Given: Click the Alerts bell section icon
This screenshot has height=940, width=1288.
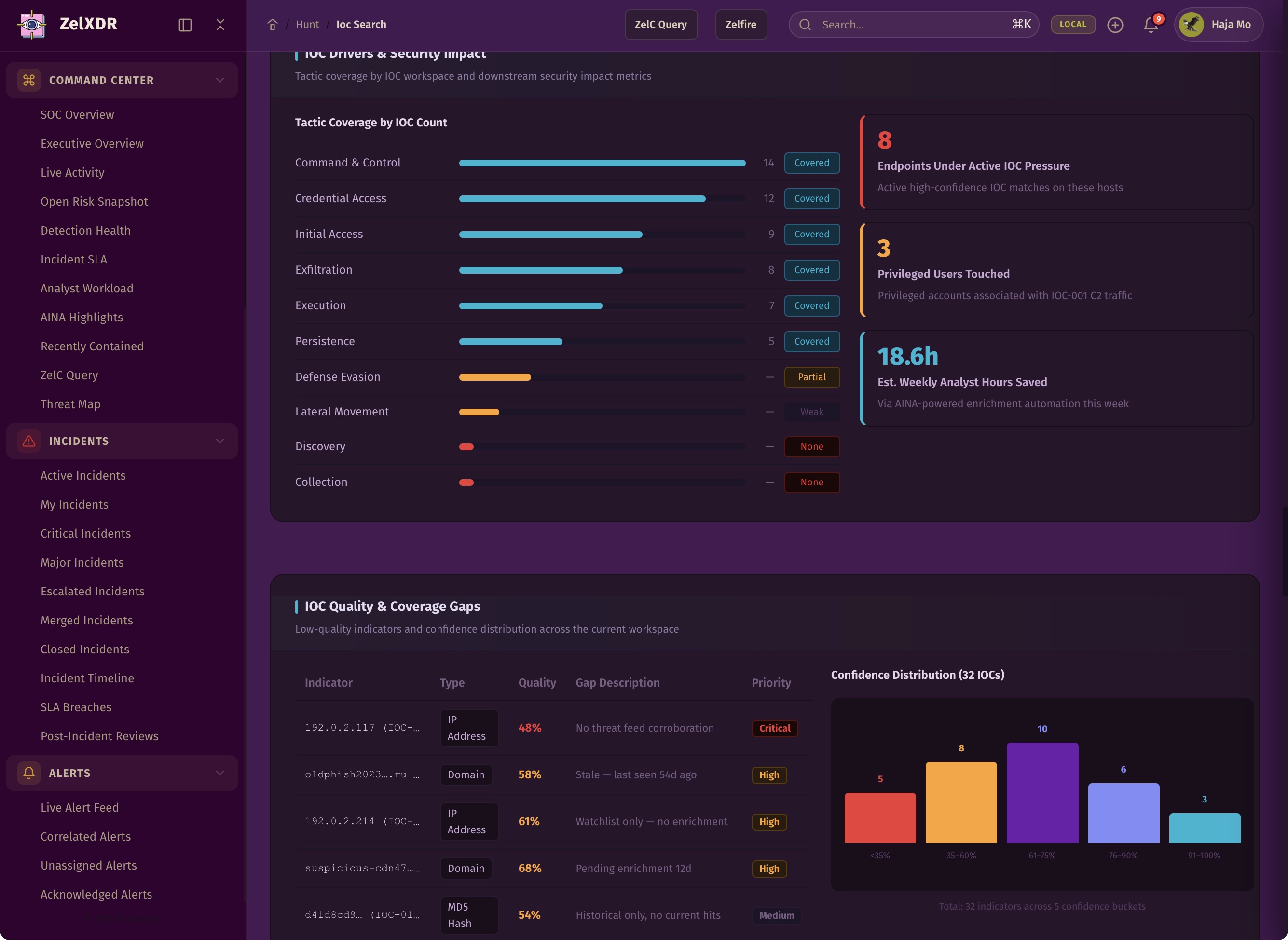Looking at the screenshot, I should click(x=29, y=773).
